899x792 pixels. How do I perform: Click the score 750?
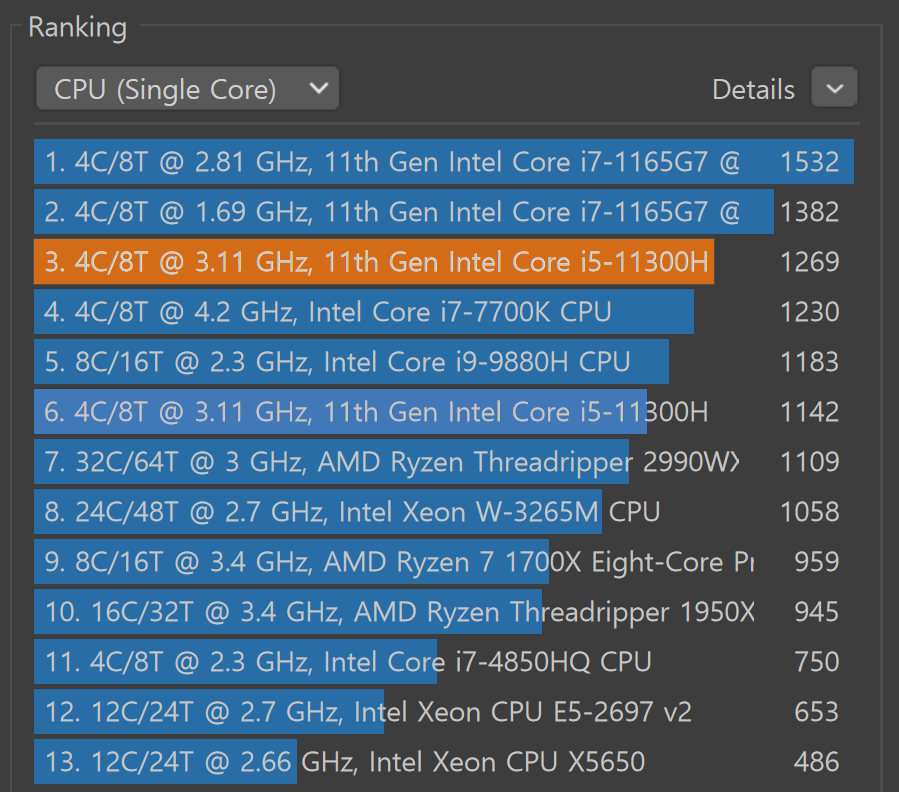pos(816,661)
